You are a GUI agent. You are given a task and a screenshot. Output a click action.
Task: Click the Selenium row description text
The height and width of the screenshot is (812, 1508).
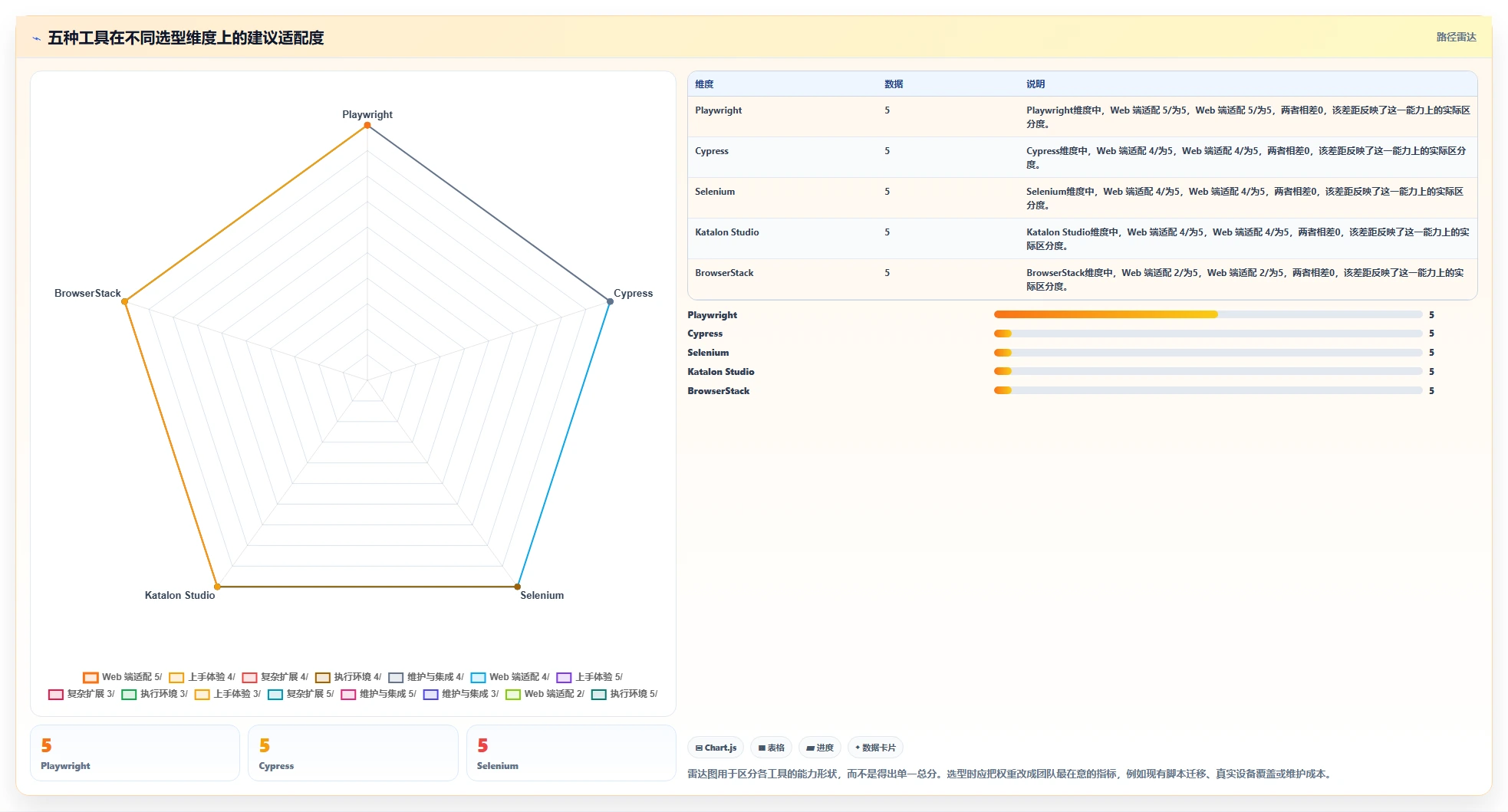click(x=1245, y=199)
